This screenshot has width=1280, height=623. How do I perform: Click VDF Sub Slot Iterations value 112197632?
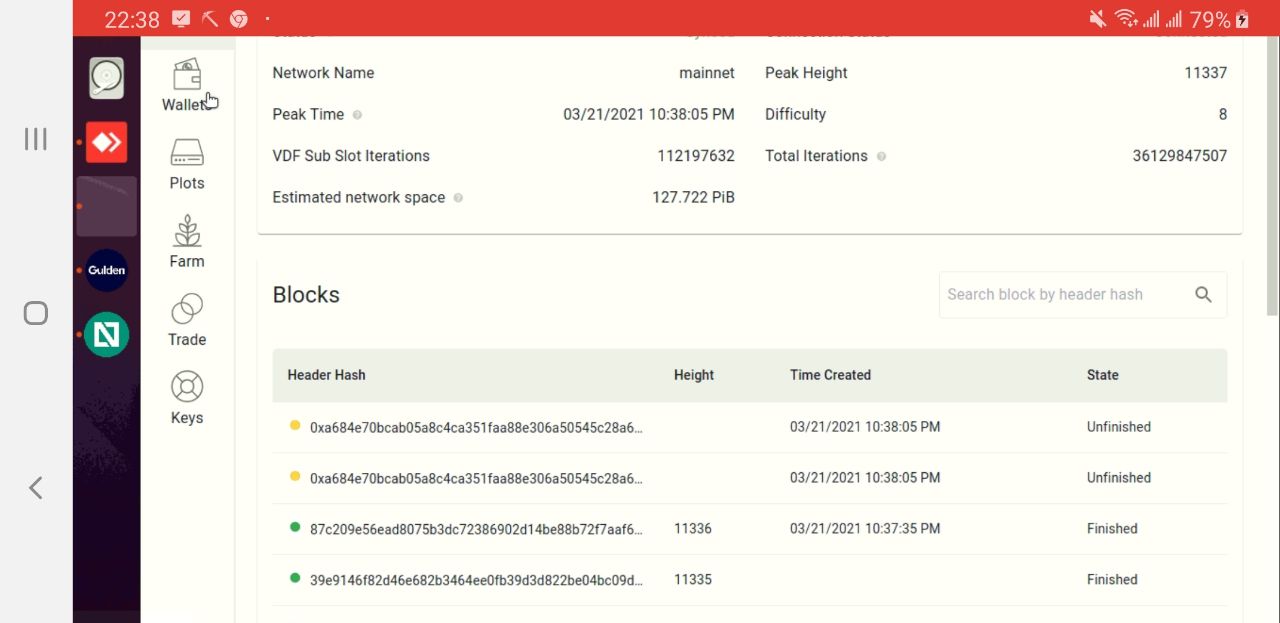pyautogui.click(x=696, y=156)
